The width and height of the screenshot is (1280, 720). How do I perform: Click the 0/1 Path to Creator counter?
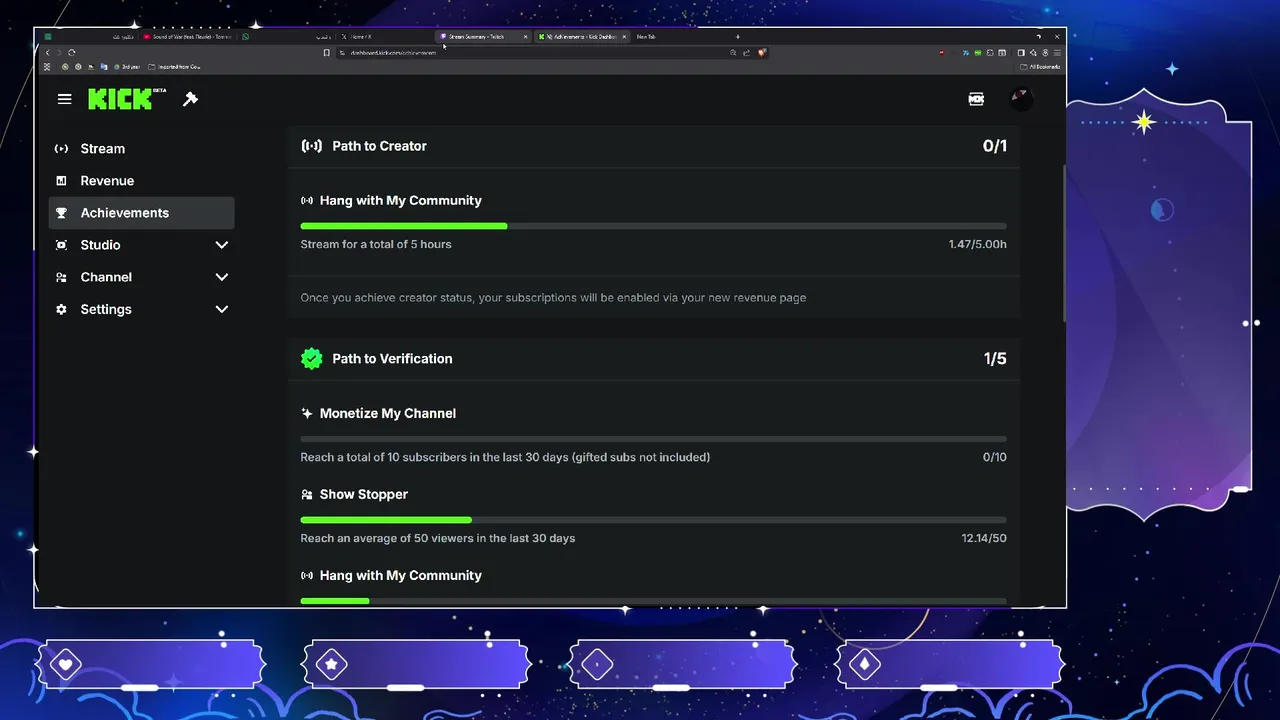[x=995, y=146]
